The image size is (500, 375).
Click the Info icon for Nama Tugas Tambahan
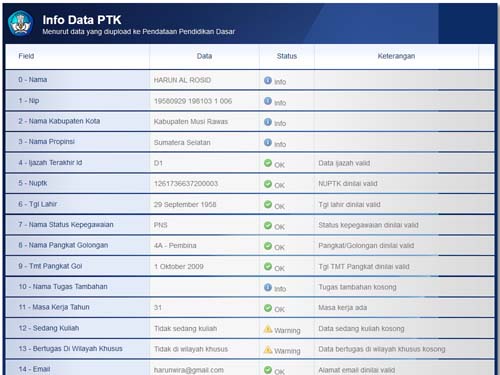[268, 287]
